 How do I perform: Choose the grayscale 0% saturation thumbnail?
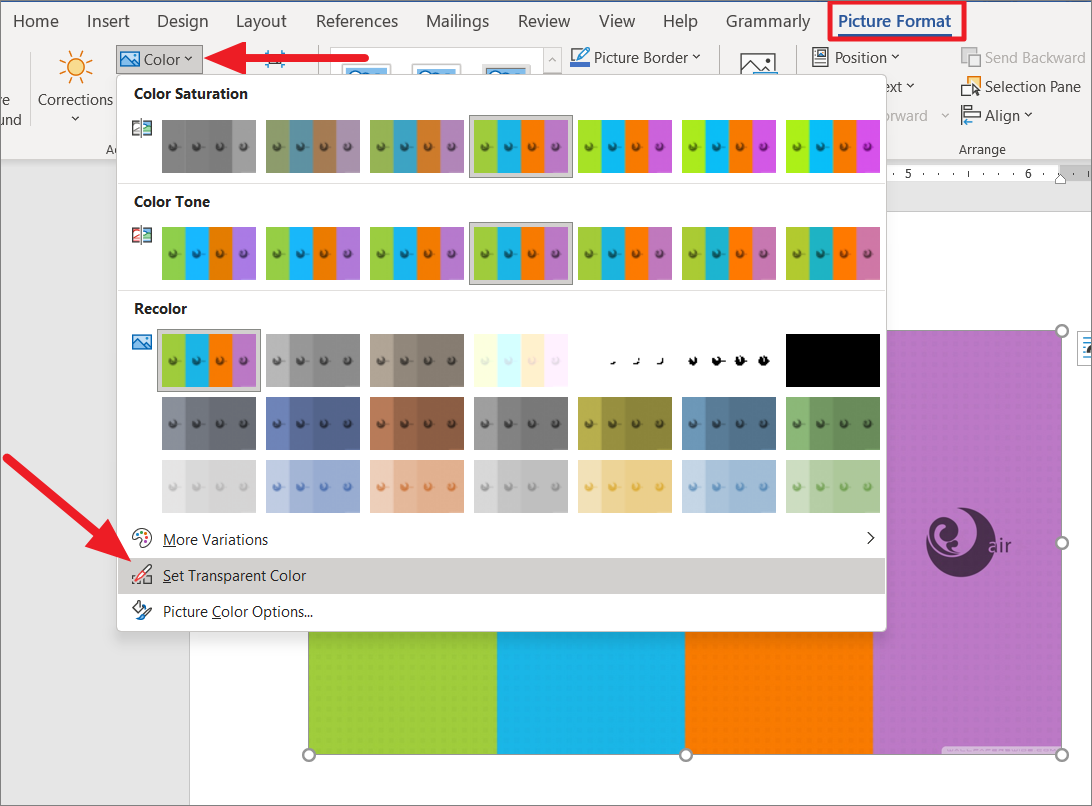click(209, 146)
